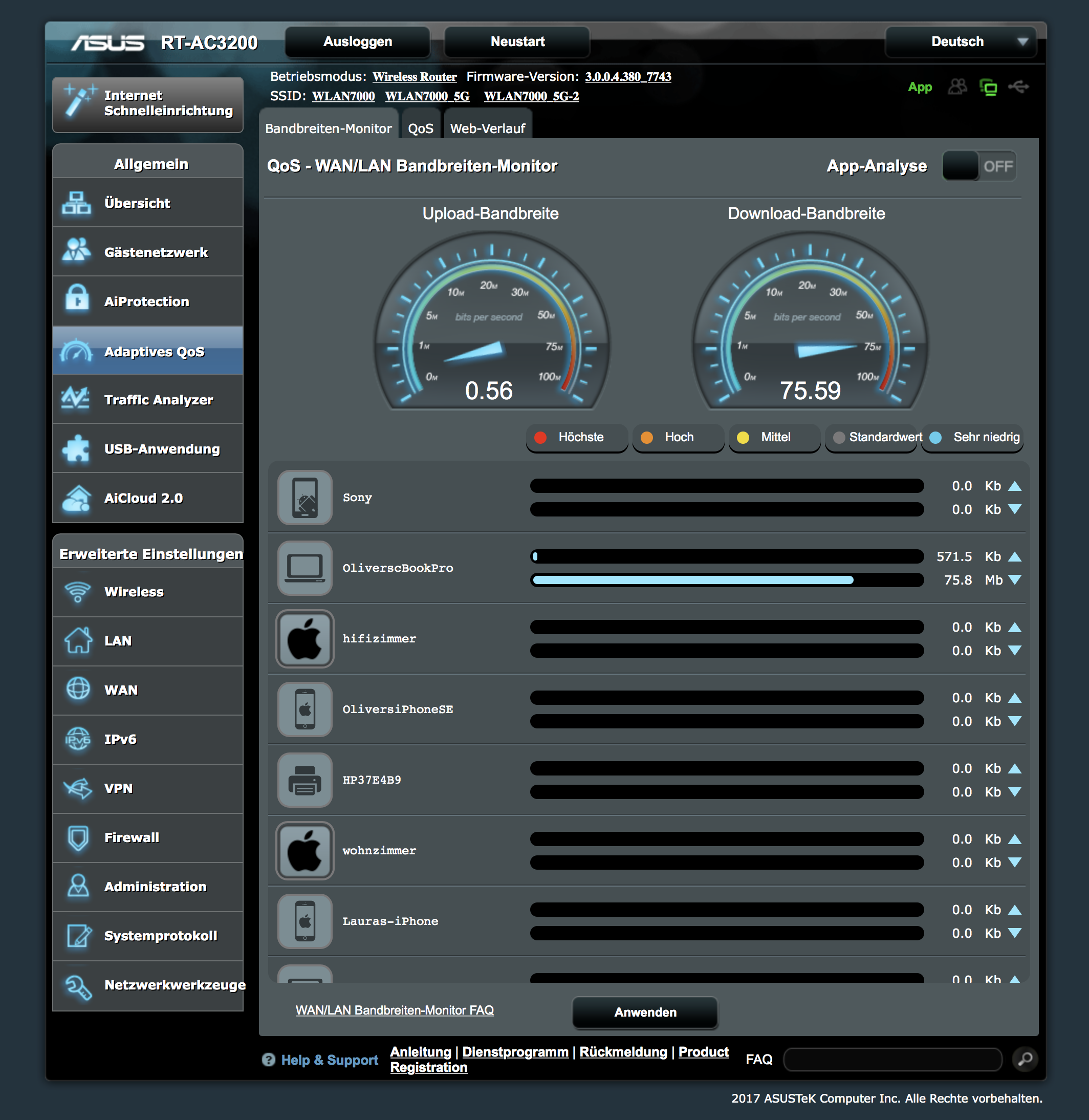Click the Neustart button
The width and height of the screenshot is (1089, 1120).
(517, 42)
